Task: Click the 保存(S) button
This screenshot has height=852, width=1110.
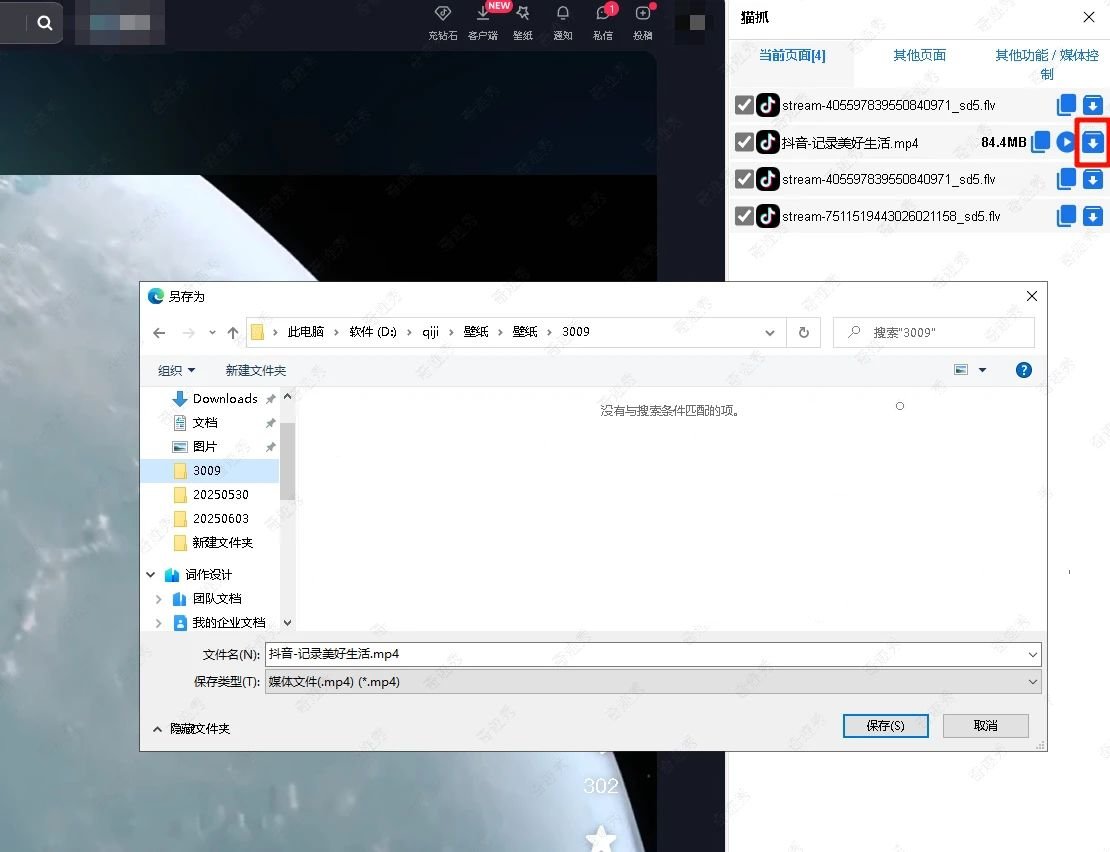Action: point(885,726)
